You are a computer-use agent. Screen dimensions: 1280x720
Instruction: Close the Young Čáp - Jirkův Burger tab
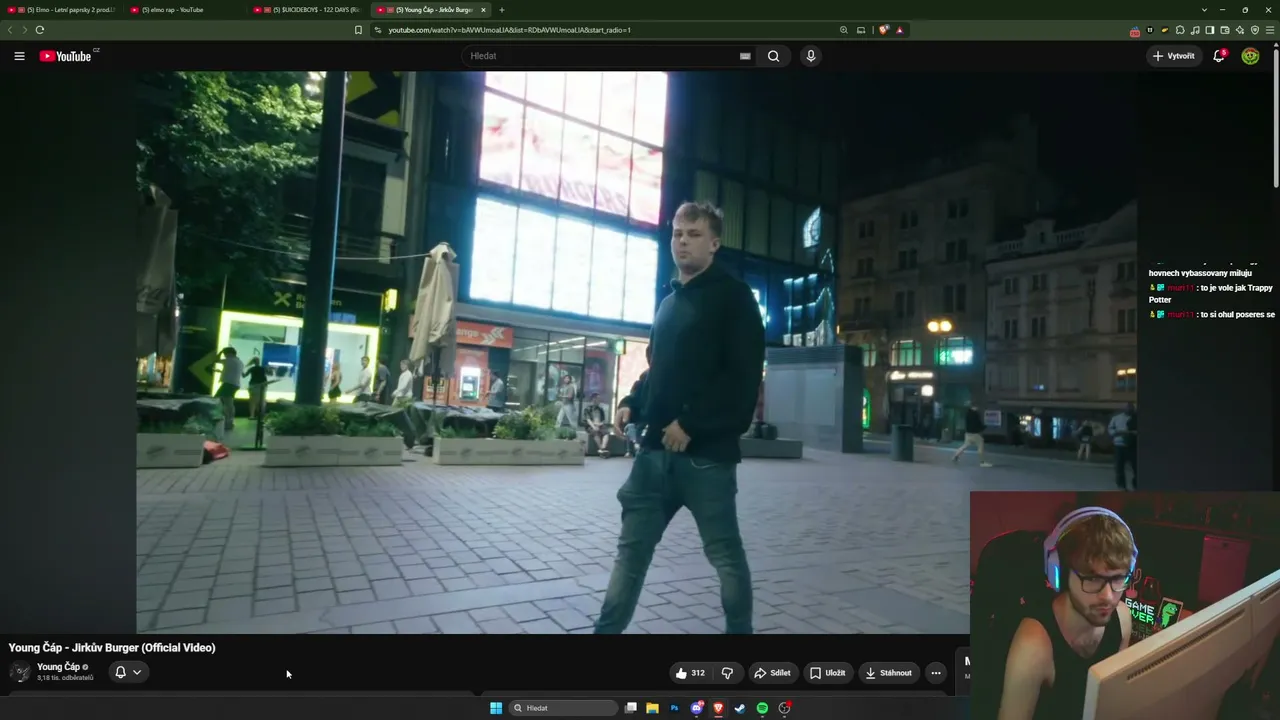pos(484,10)
